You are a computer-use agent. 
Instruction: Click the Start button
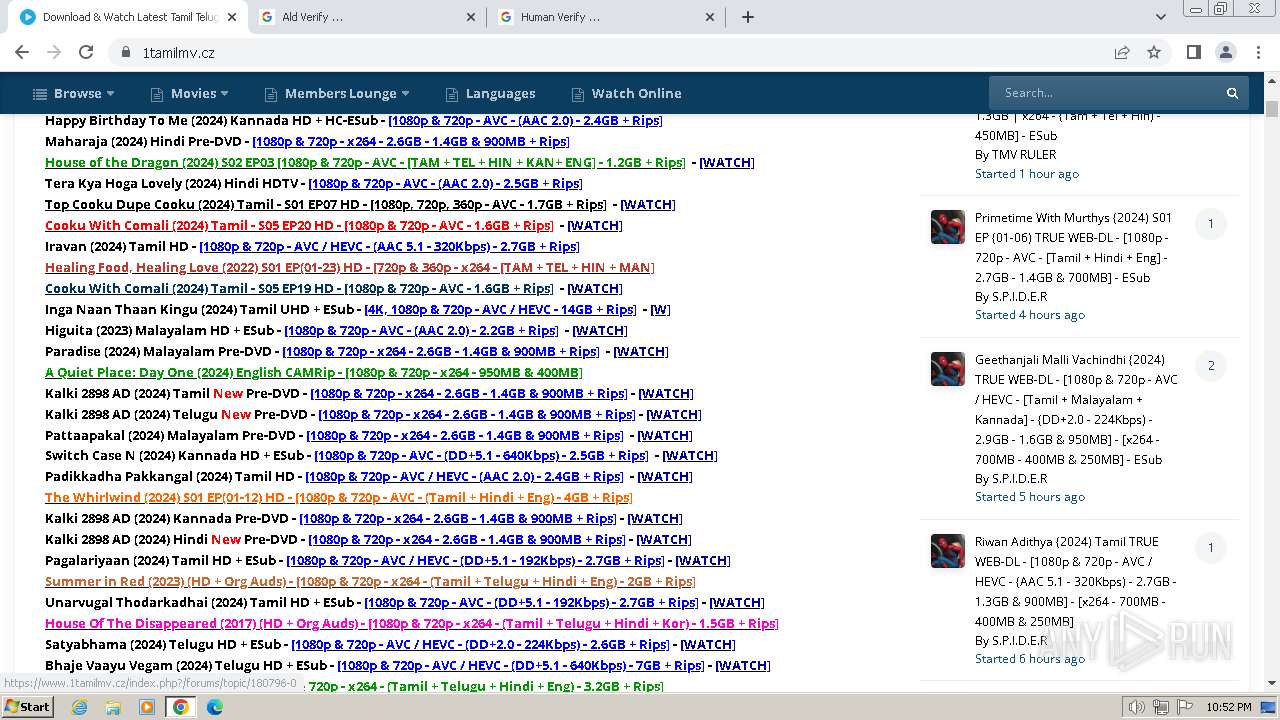click(x=27, y=707)
